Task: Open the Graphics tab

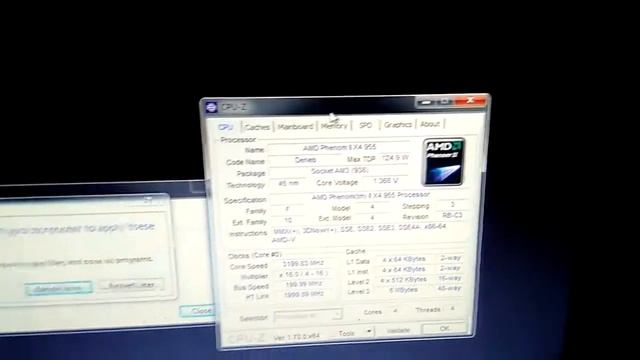Action: pyautogui.click(x=398, y=124)
